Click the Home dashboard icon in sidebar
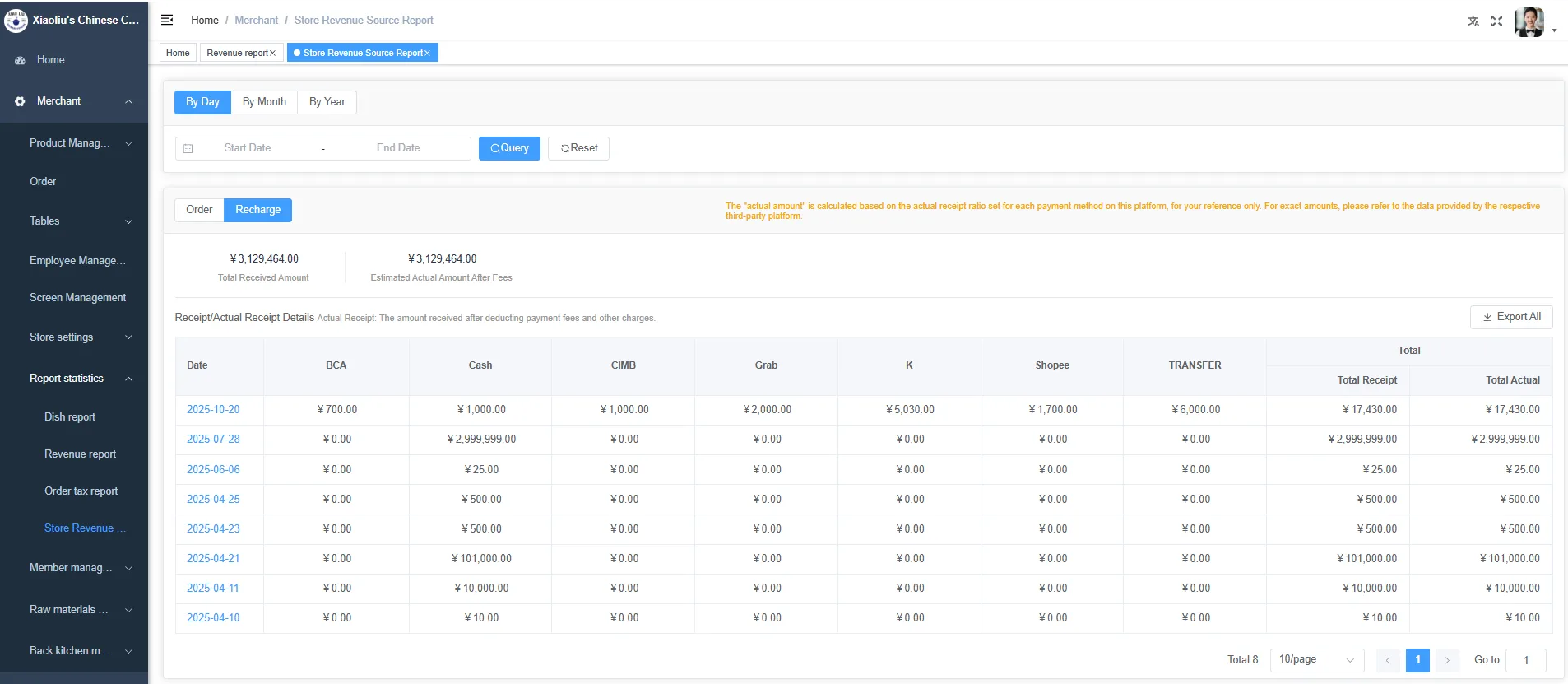Image resolution: width=1568 pixels, height=684 pixels. click(20, 60)
